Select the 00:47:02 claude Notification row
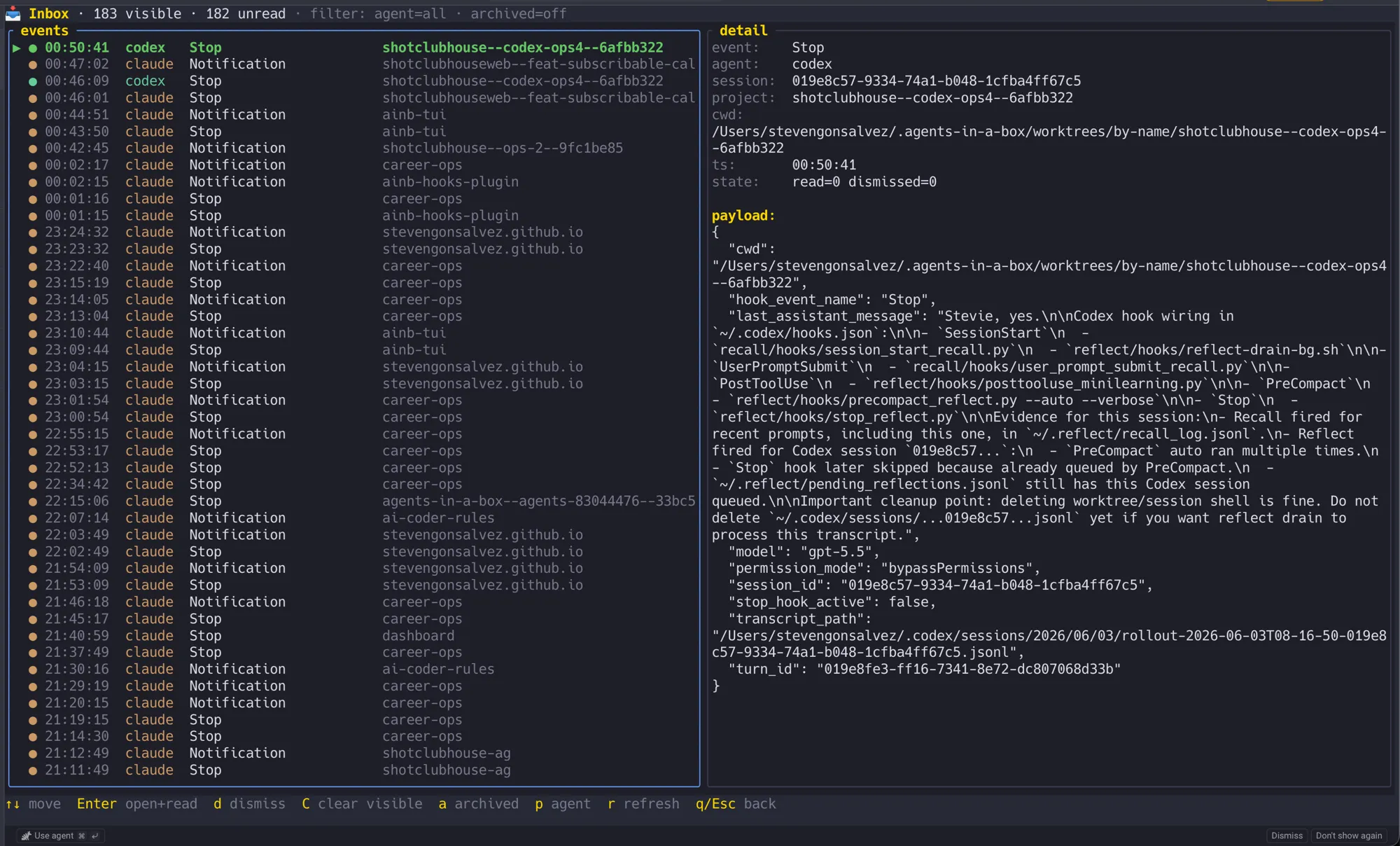 (354, 64)
